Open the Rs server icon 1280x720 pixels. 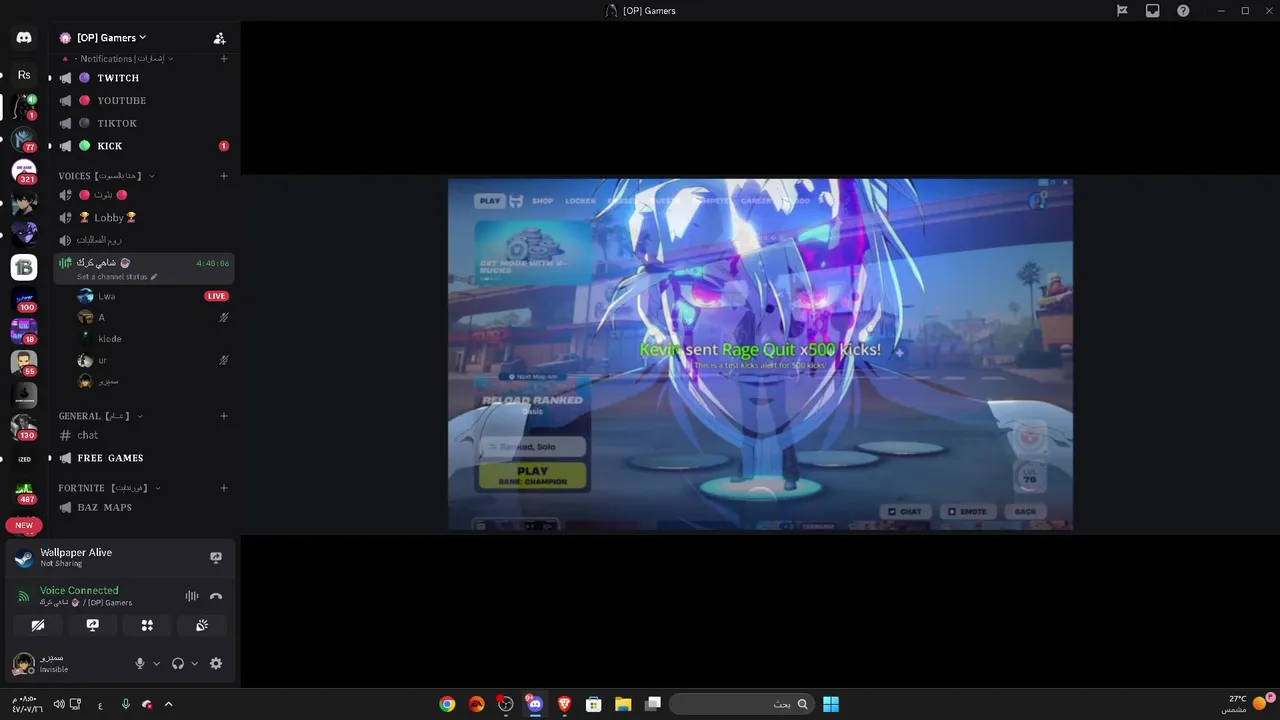(x=24, y=75)
